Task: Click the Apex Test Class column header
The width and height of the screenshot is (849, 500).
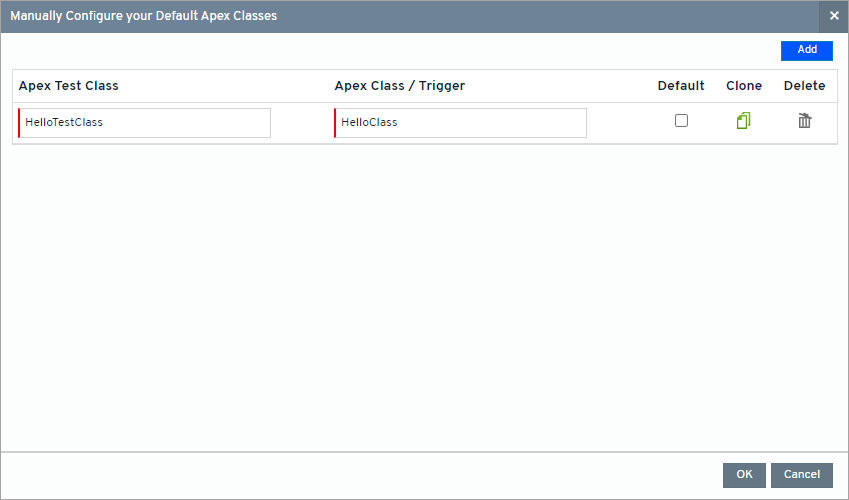Action: coord(69,86)
